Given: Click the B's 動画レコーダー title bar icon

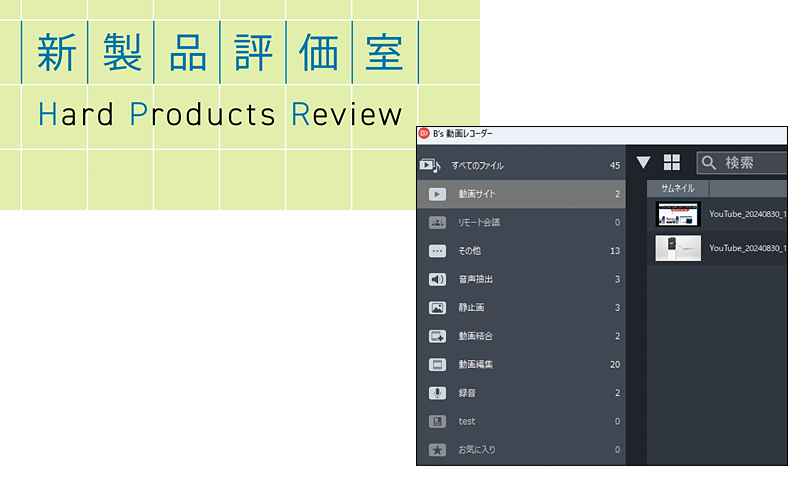Looking at the screenshot, I should pos(424,134).
